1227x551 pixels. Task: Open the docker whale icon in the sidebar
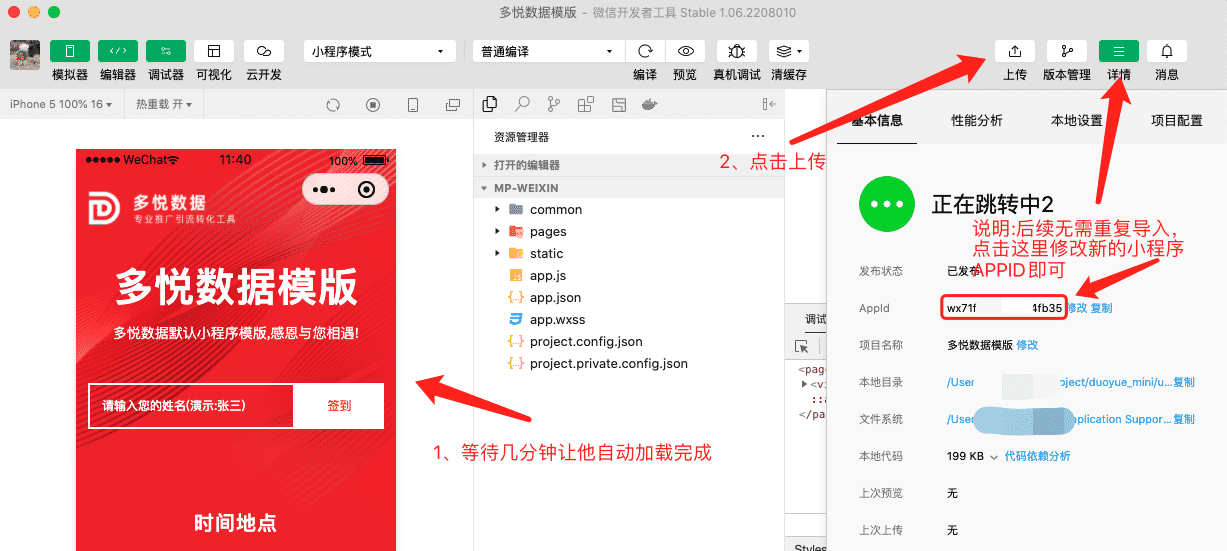coord(650,104)
